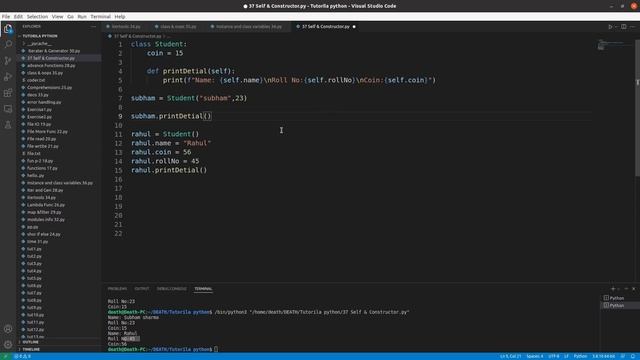Click the editor minimap preview
This screenshot has height=360, width=640.
[612, 45]
